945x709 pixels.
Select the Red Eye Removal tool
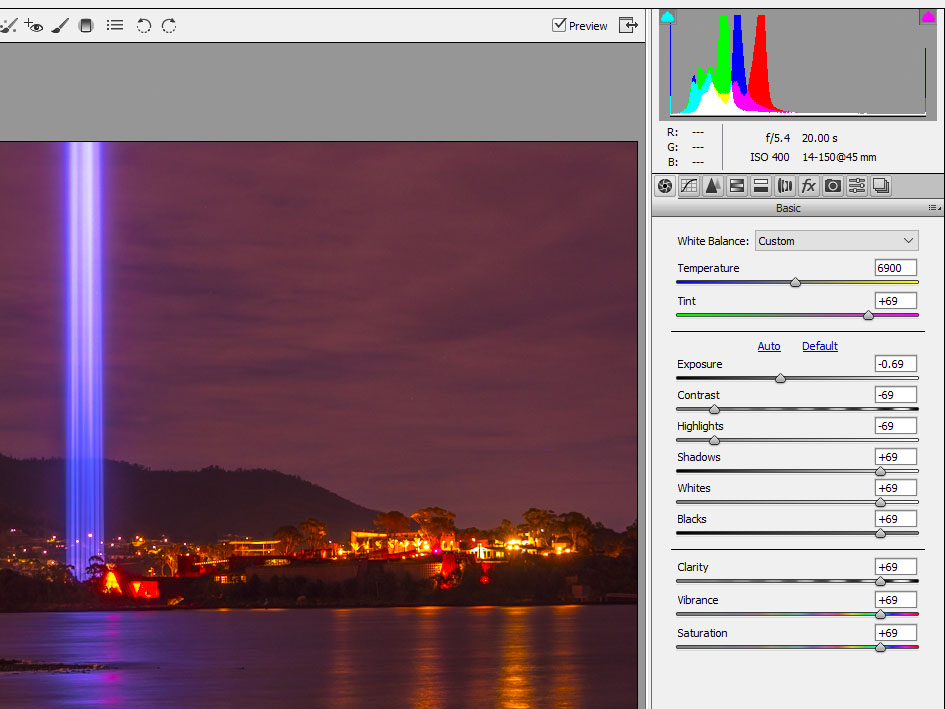coord(34,26)
